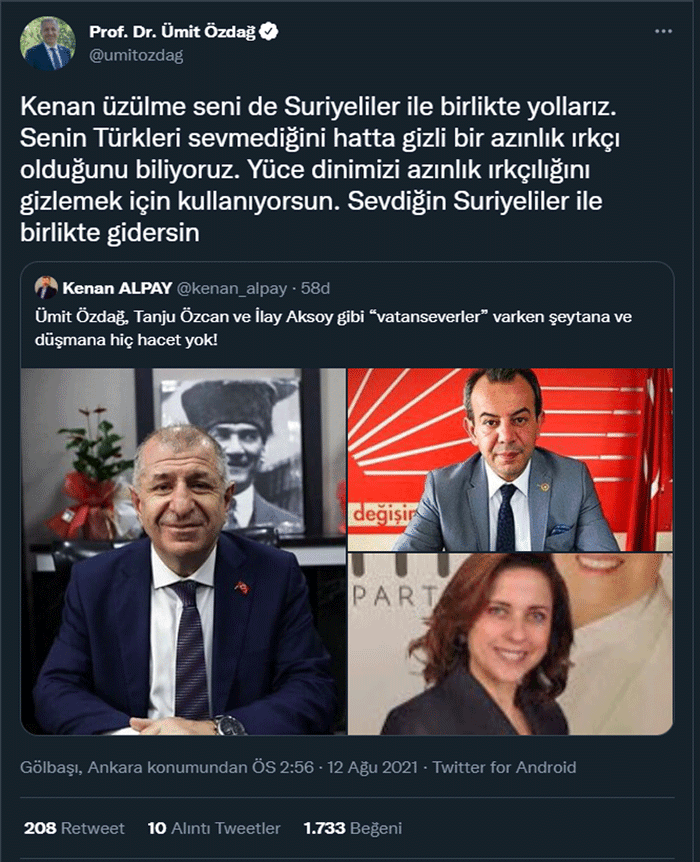The height and width of the screenshot is (862, 700).
Task: Open the top-right photo with red background
Action: (510, 460)
